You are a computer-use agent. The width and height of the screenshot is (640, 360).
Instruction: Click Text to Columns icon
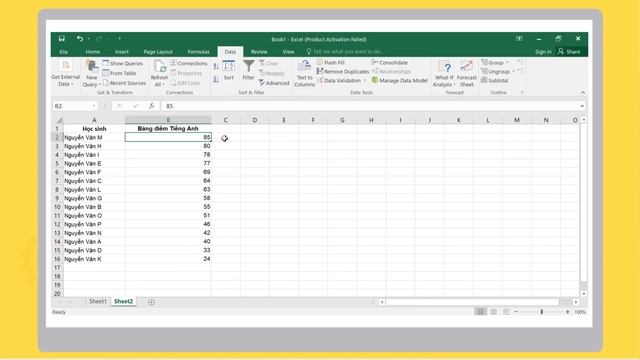point(304,73)
